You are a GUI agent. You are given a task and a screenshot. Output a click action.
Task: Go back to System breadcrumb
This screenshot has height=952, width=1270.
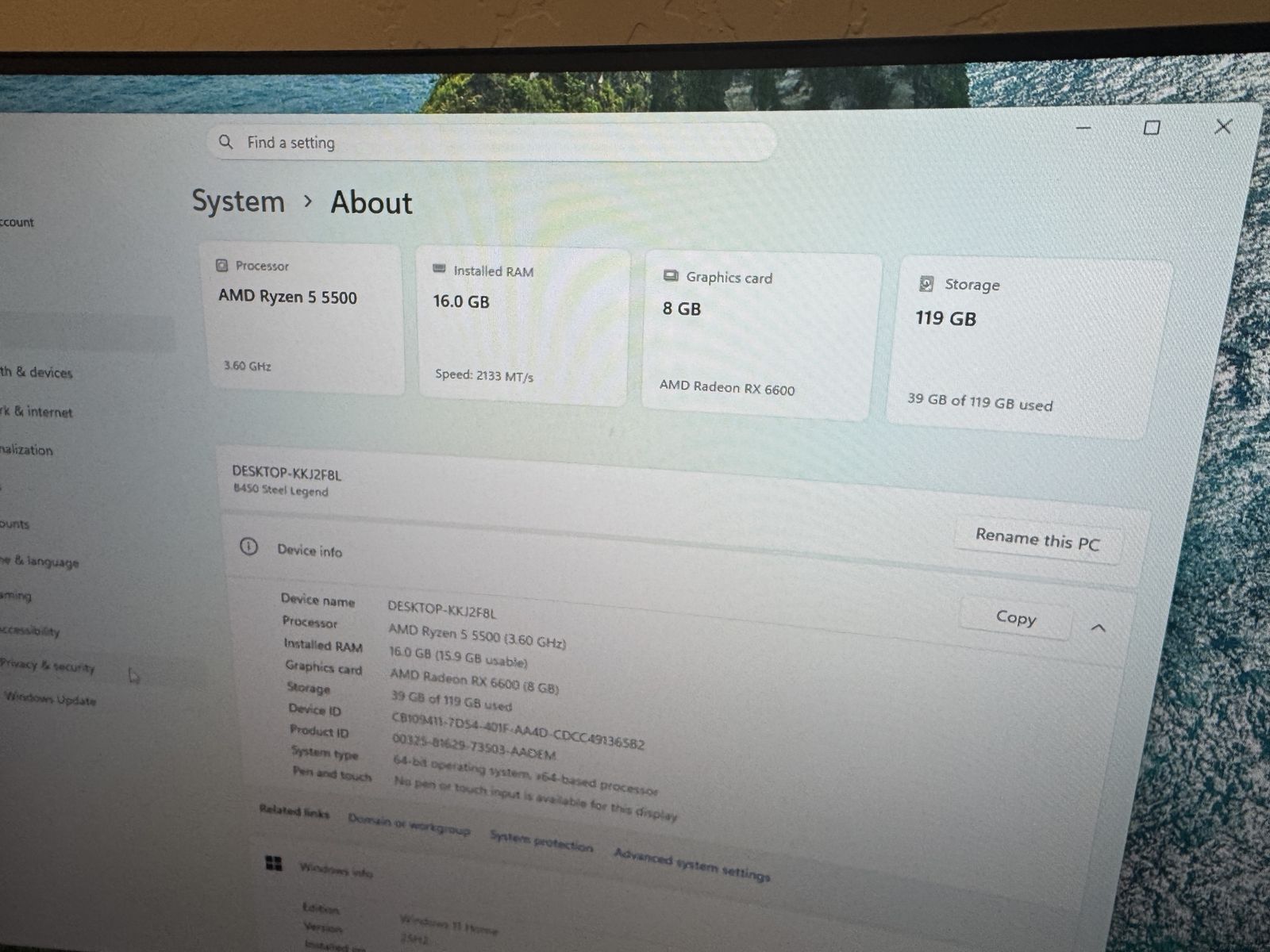238,201
